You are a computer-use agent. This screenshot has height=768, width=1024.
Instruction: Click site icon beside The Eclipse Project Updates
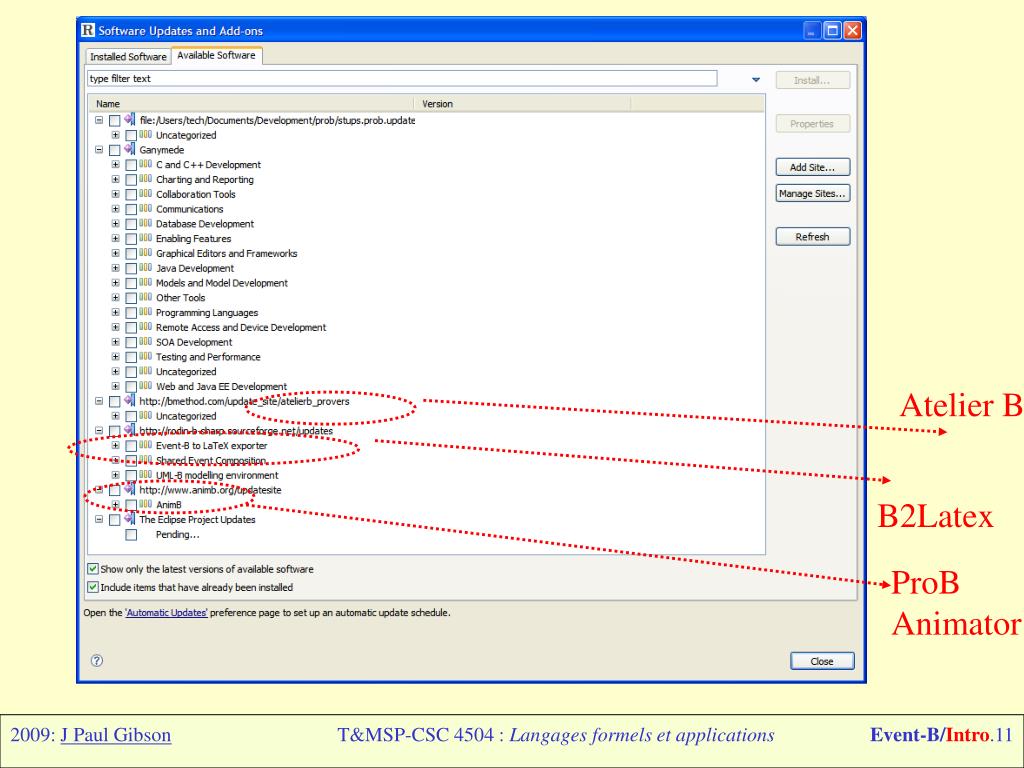129,519
